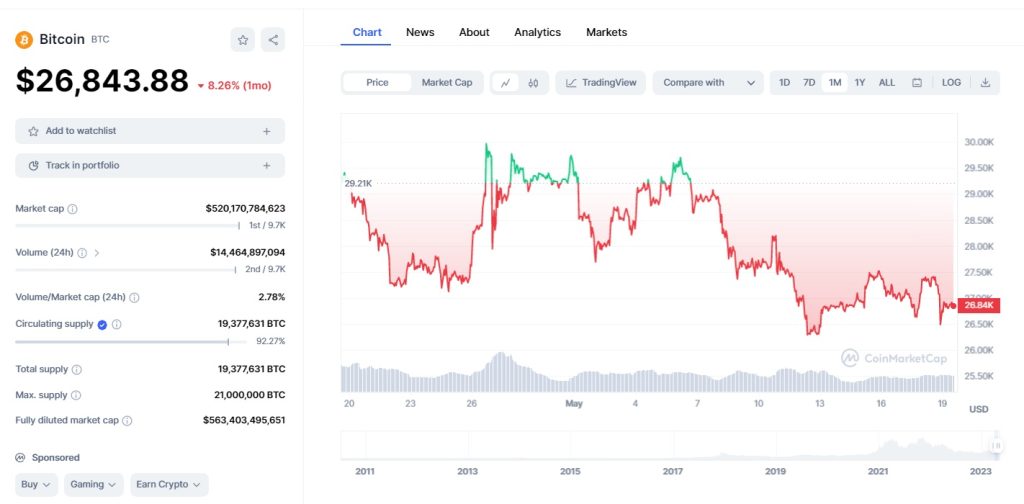Show Volume (24h) info icon
Image resolution: width=1024 pixels, height=504 pixels.
(82, 253)
